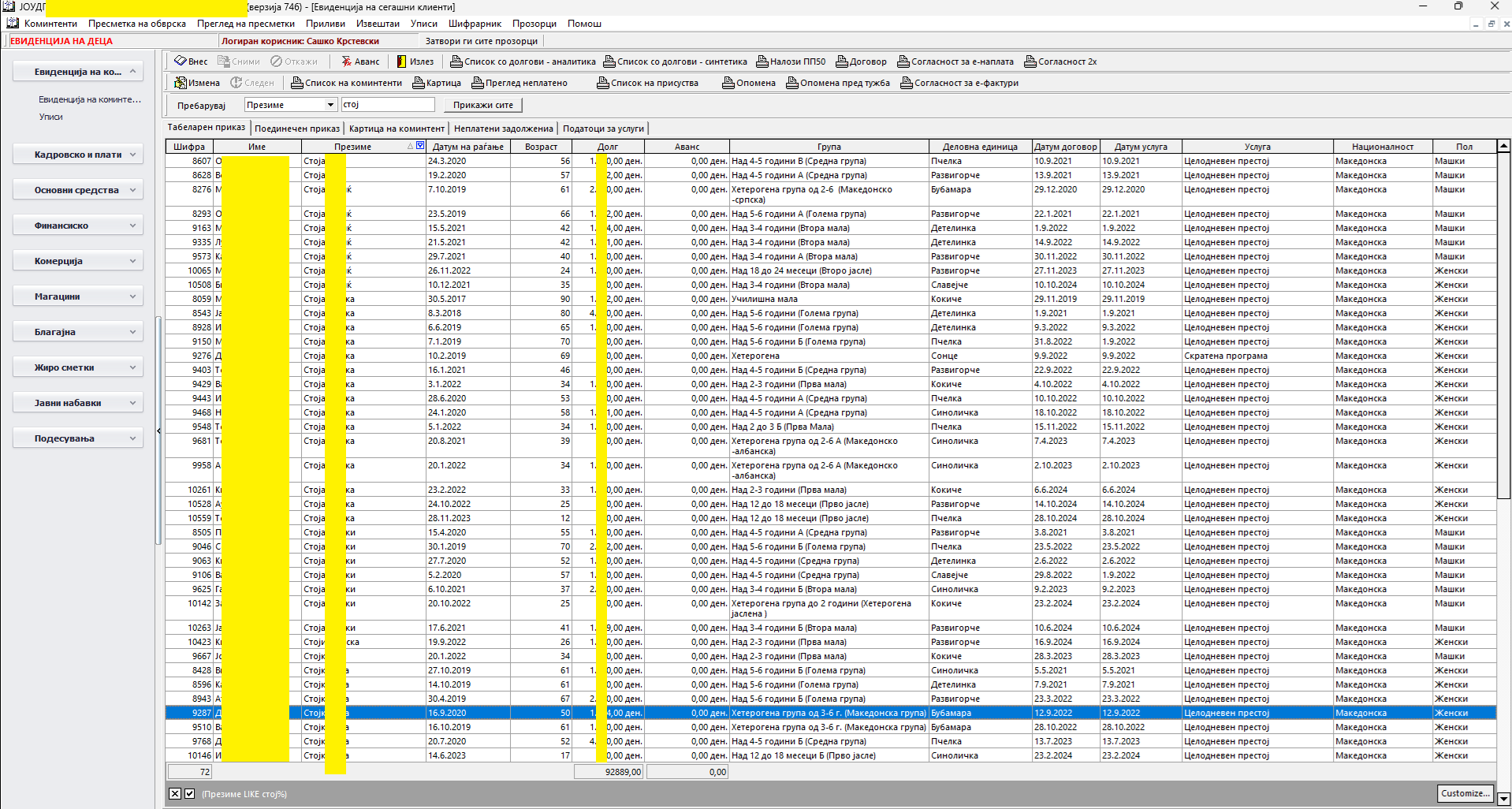
Task: Open the filter dropdown in the Презиме column header
Action: click(420, 146)
